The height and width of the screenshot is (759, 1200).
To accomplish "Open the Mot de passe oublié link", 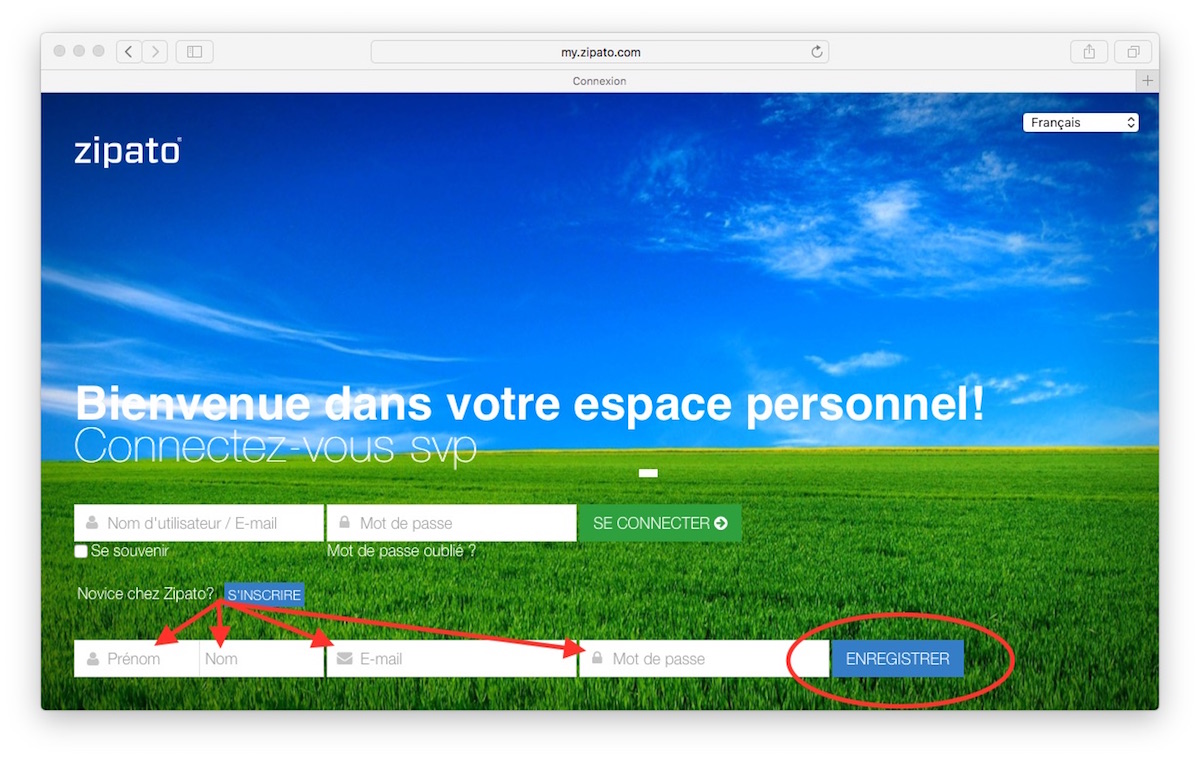I will coord(401,551).
